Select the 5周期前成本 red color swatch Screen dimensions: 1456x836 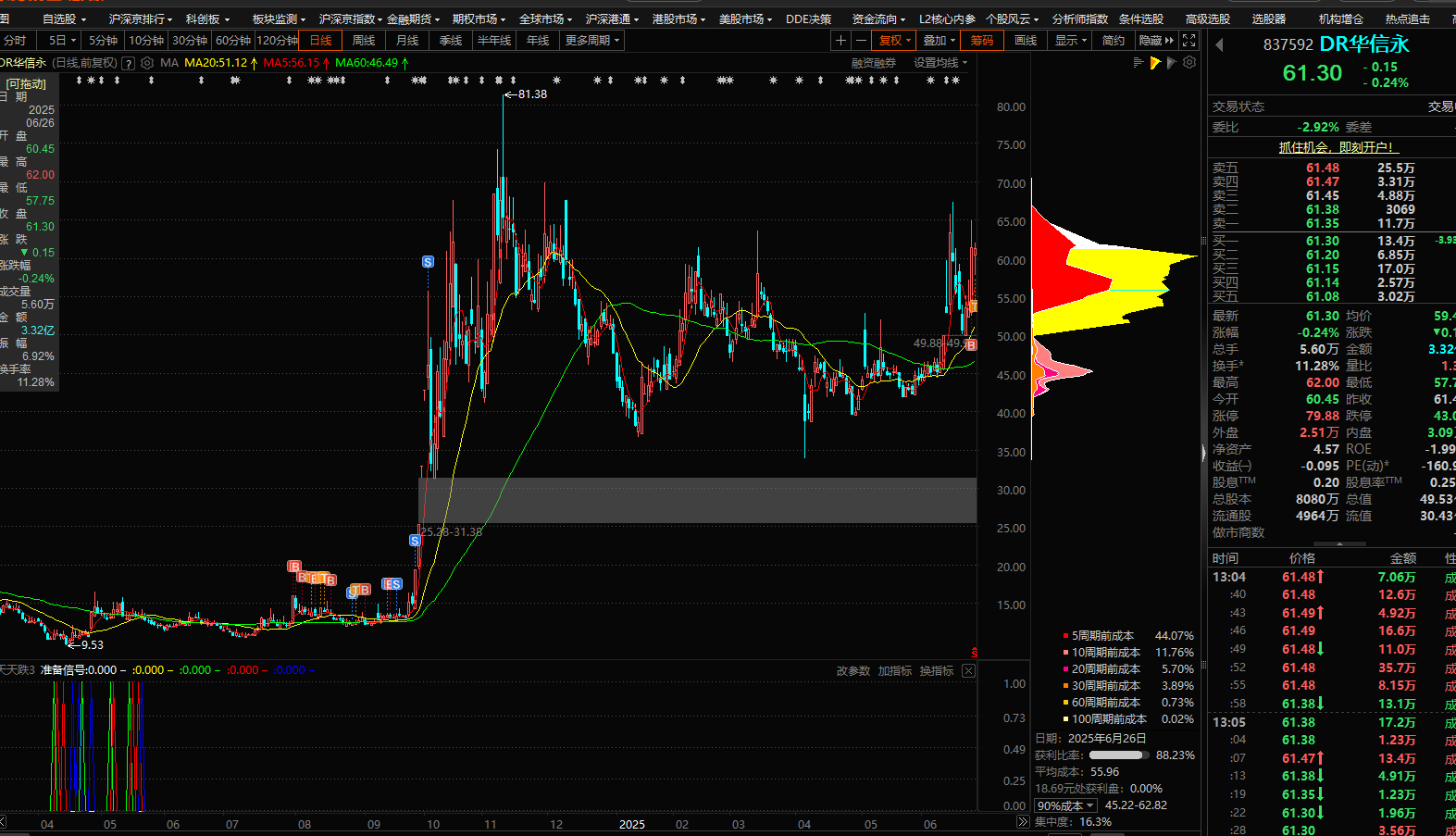1065,636
